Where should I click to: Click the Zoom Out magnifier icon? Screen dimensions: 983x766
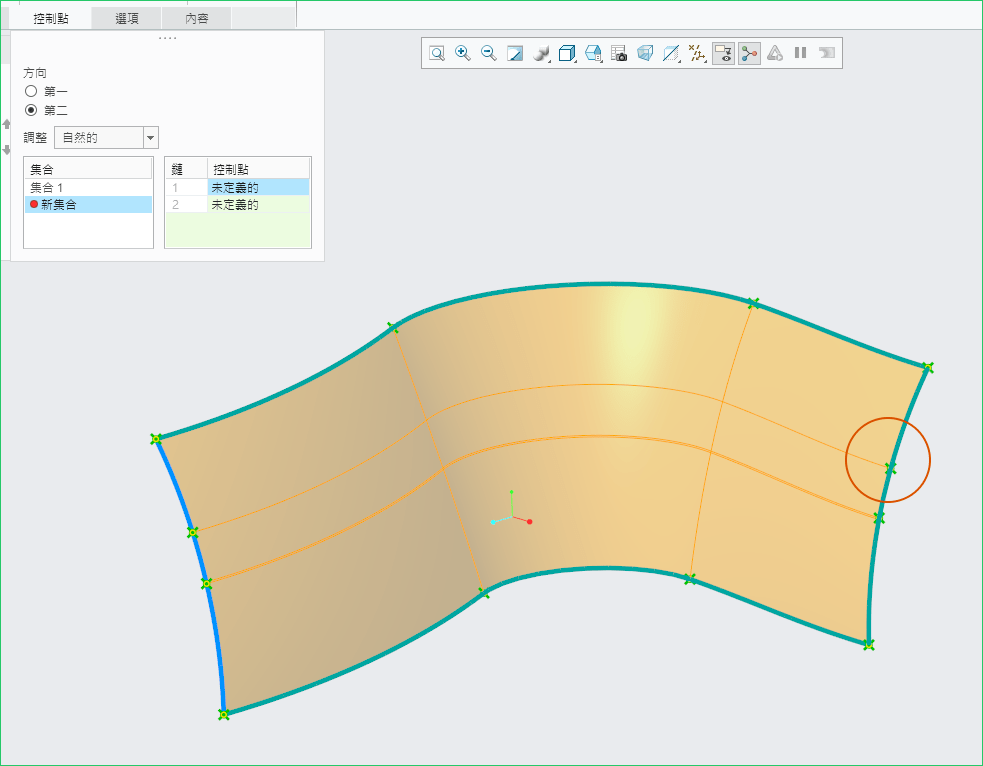489,53
